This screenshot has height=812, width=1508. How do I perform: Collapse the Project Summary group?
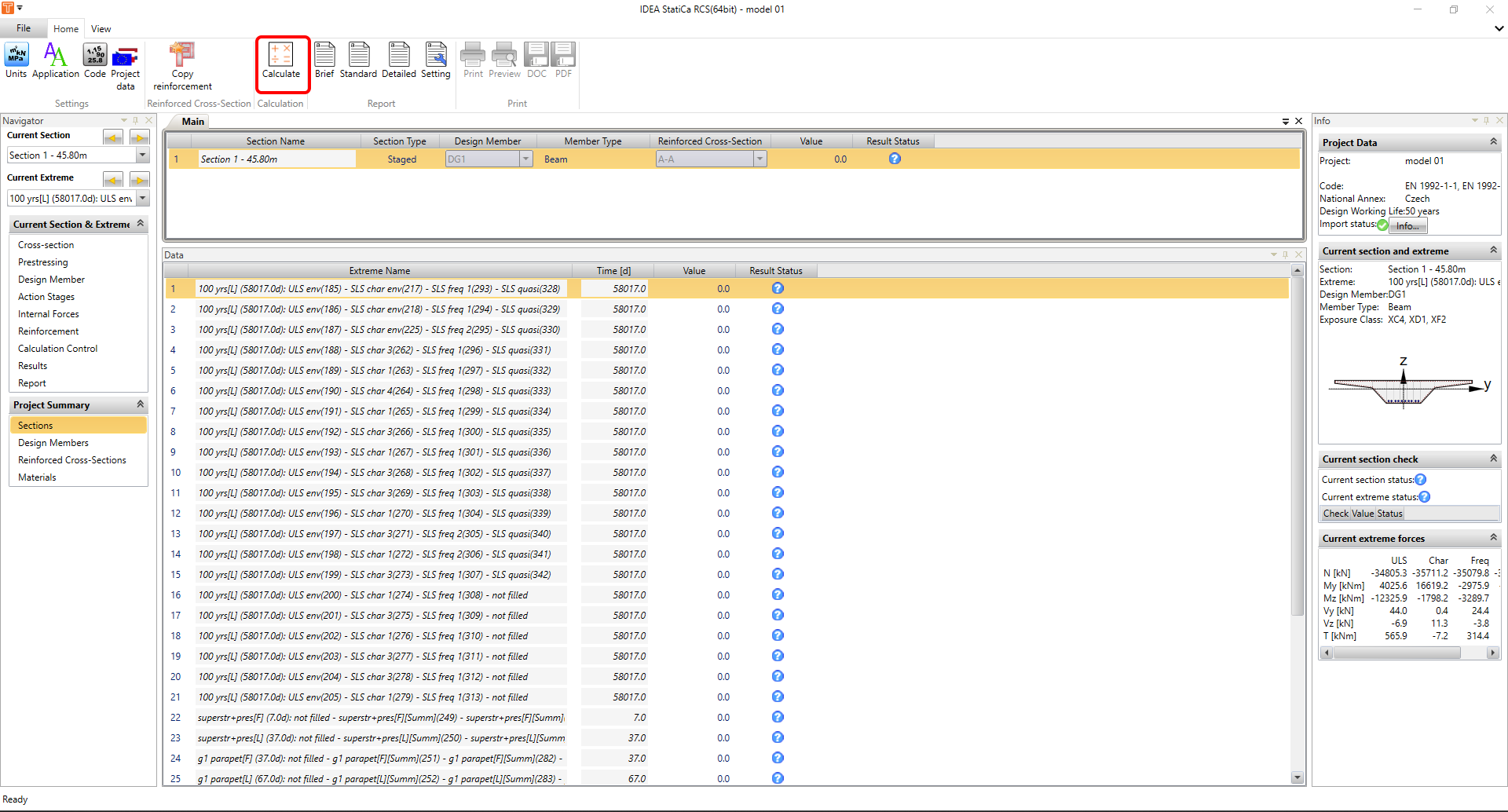click(141, 404)
